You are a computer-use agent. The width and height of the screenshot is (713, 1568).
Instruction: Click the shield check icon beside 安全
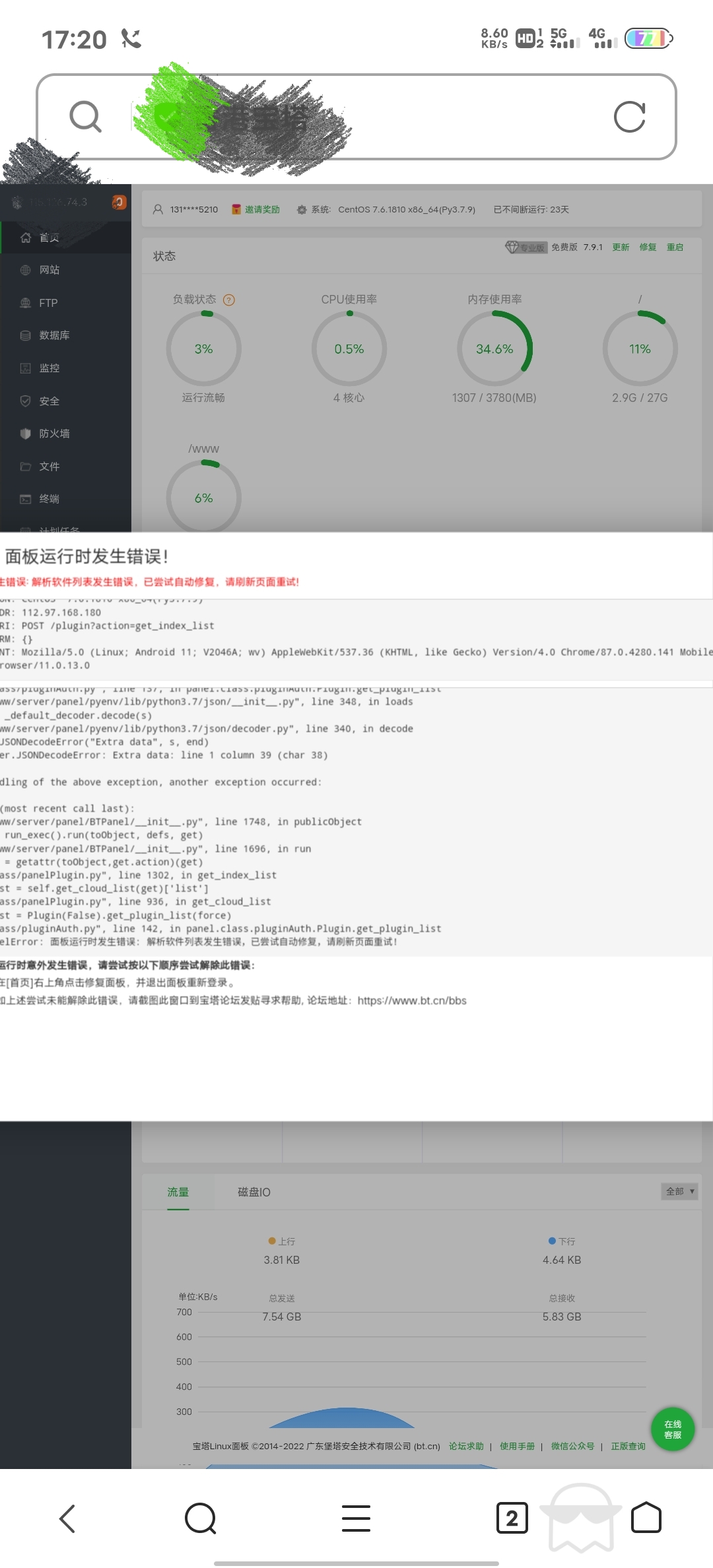[26, 401]
